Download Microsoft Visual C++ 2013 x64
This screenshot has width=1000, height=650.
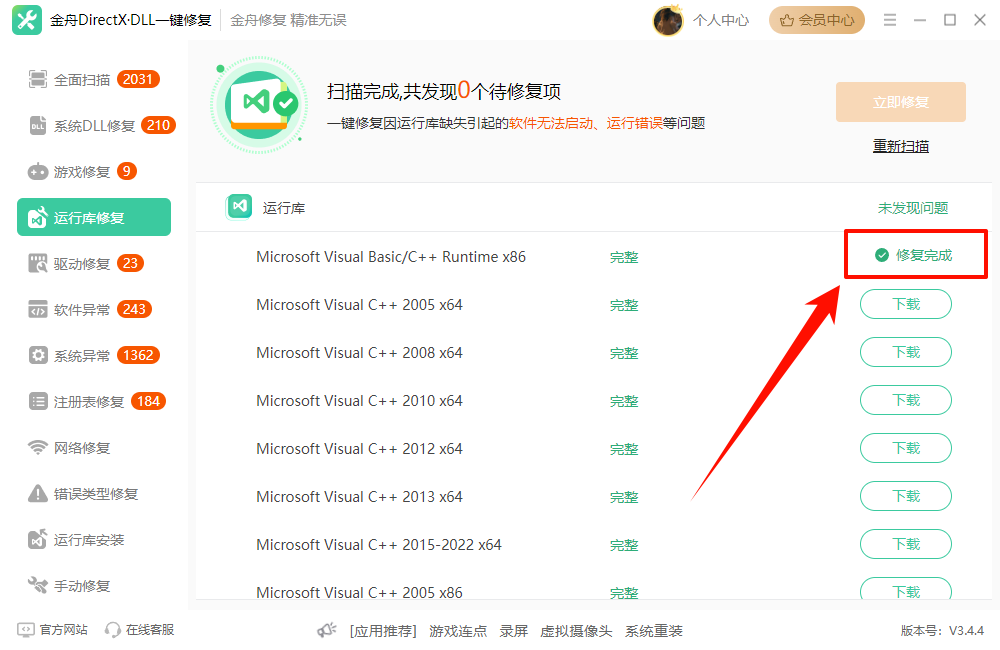(906, 496)
